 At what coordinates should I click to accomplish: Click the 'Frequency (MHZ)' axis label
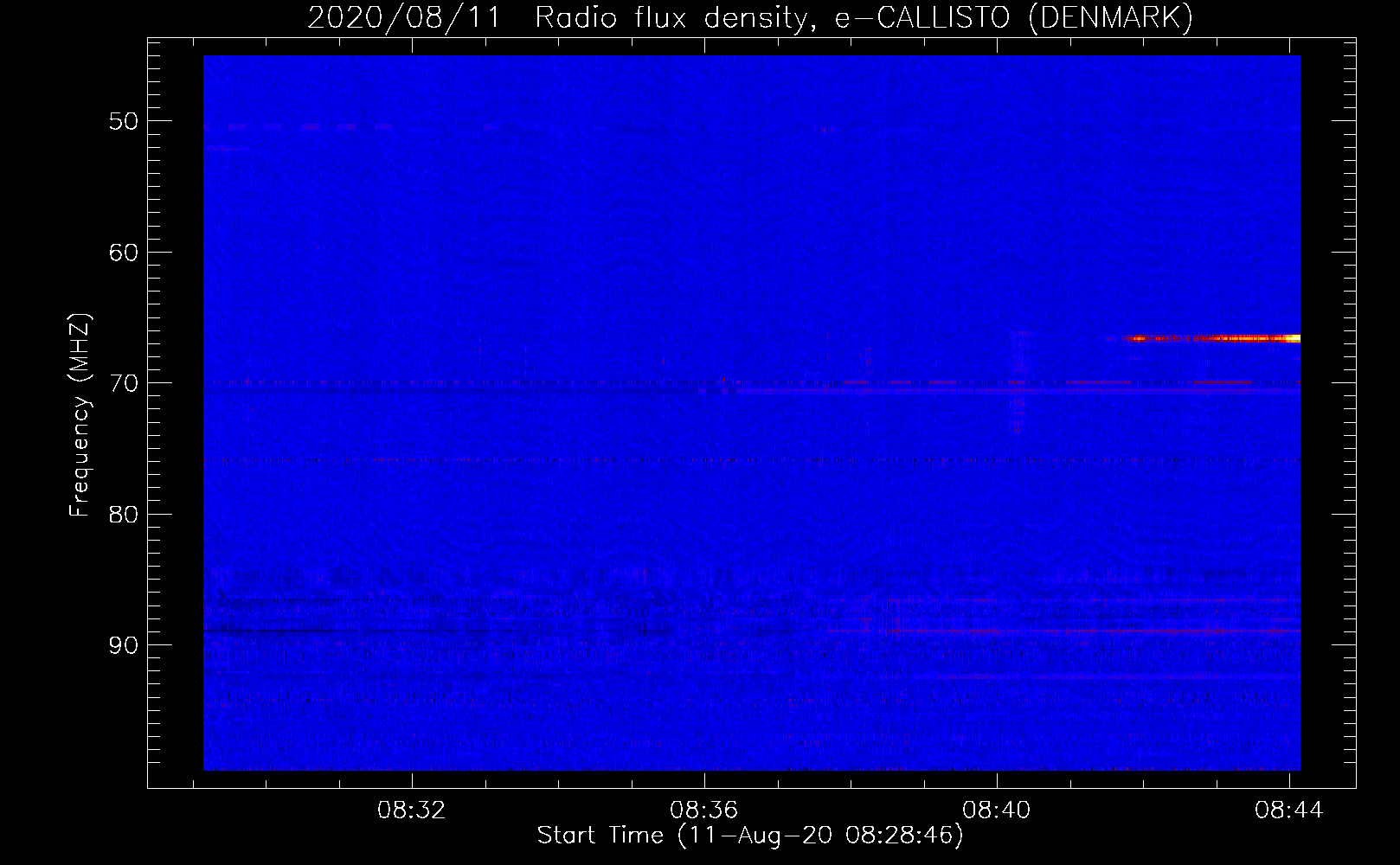coord(80,415)
